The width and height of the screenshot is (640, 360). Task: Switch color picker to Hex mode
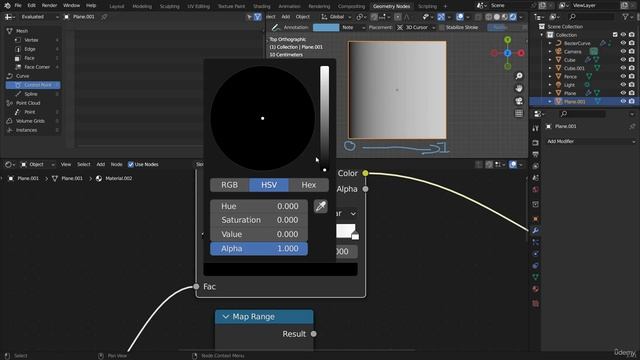[309, 185]
